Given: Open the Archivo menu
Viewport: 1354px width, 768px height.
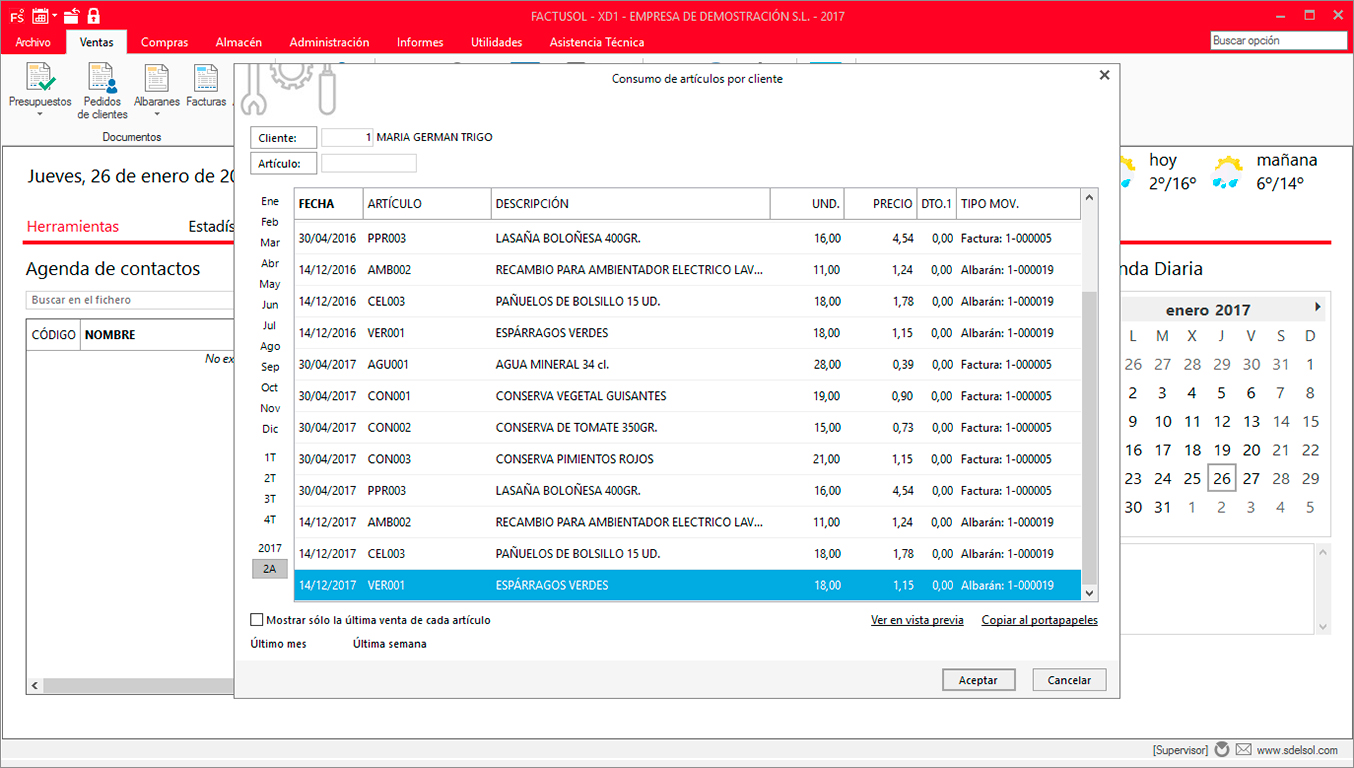Looking at the screenshot, I should [x=33, y=42].
